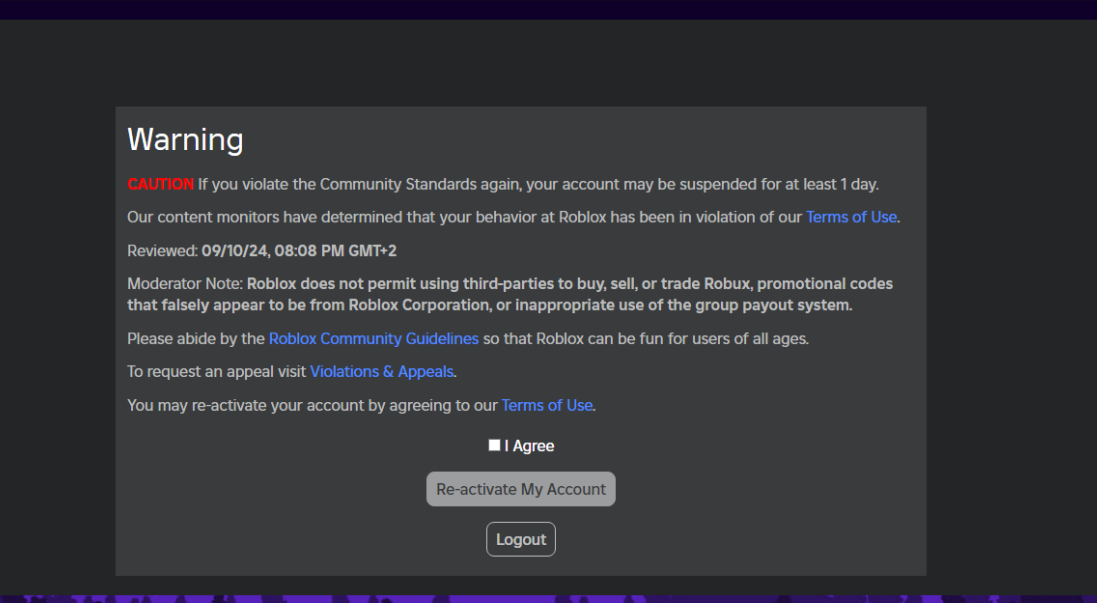Visit the Violations & Appeals link
The height and width of the screenshot is (603, 1097).
381,371
